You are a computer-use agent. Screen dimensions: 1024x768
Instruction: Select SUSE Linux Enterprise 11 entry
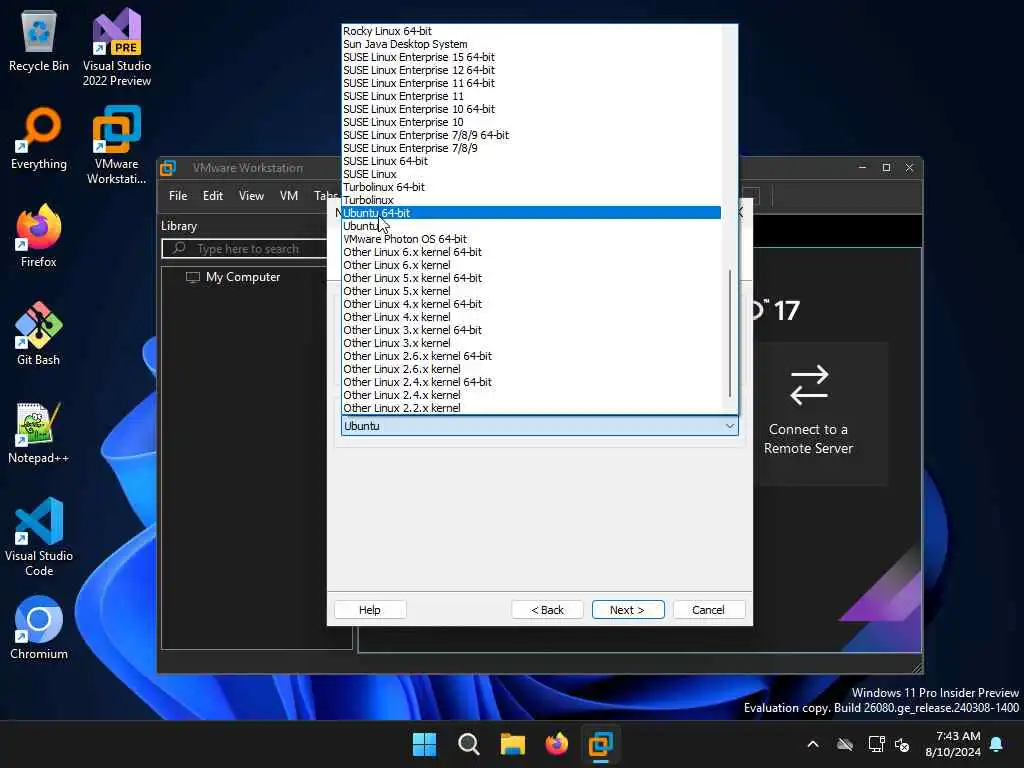point(531,96)
